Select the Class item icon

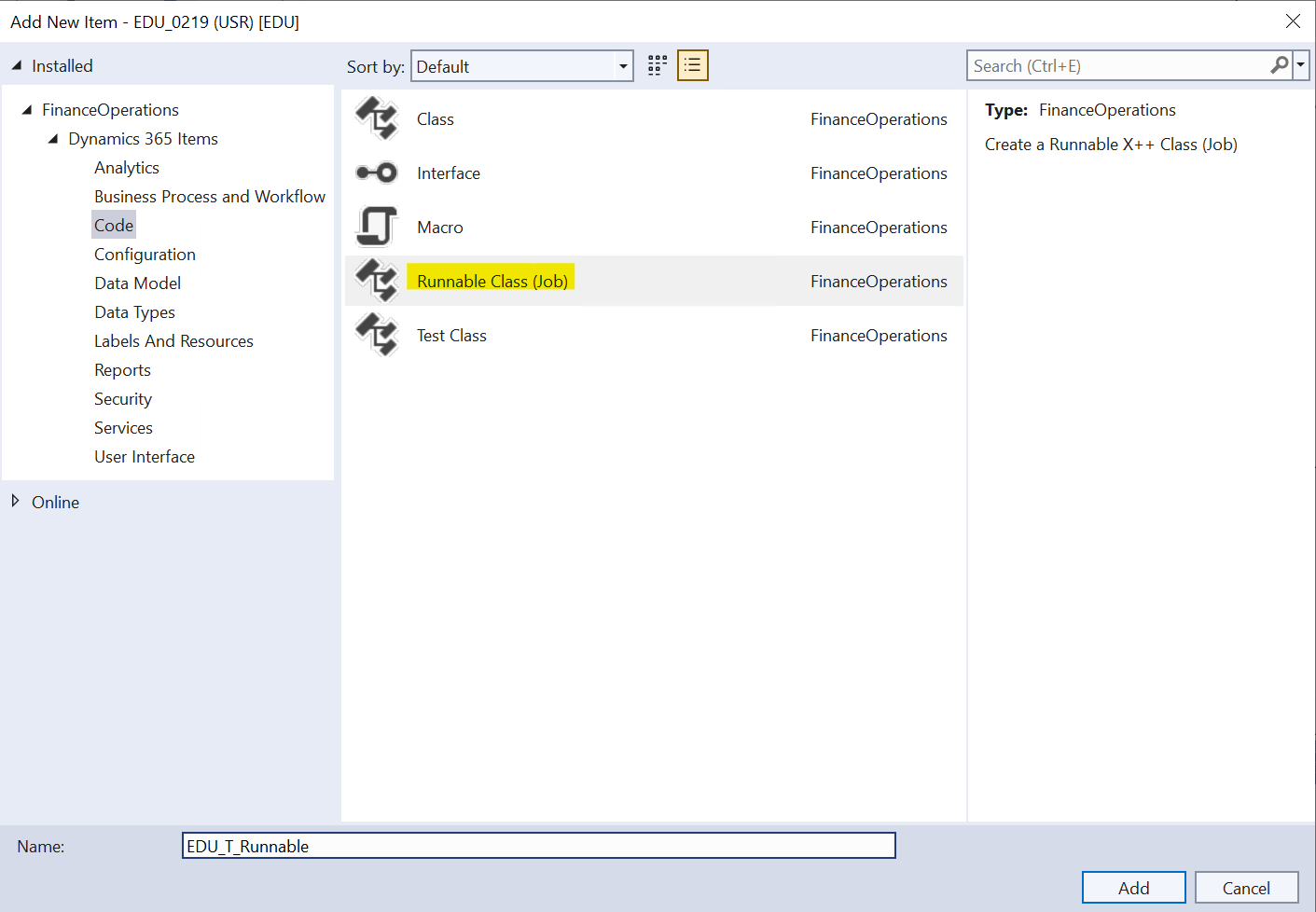377,118
